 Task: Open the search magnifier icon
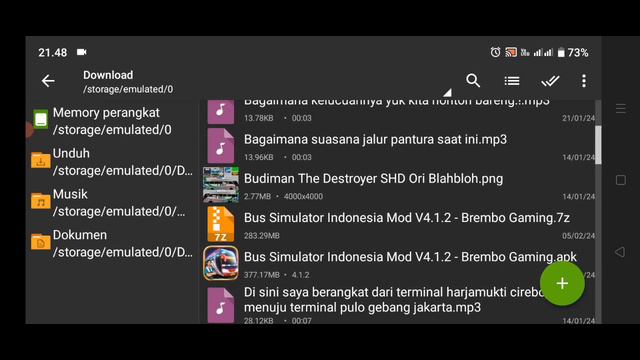(473, 81)
